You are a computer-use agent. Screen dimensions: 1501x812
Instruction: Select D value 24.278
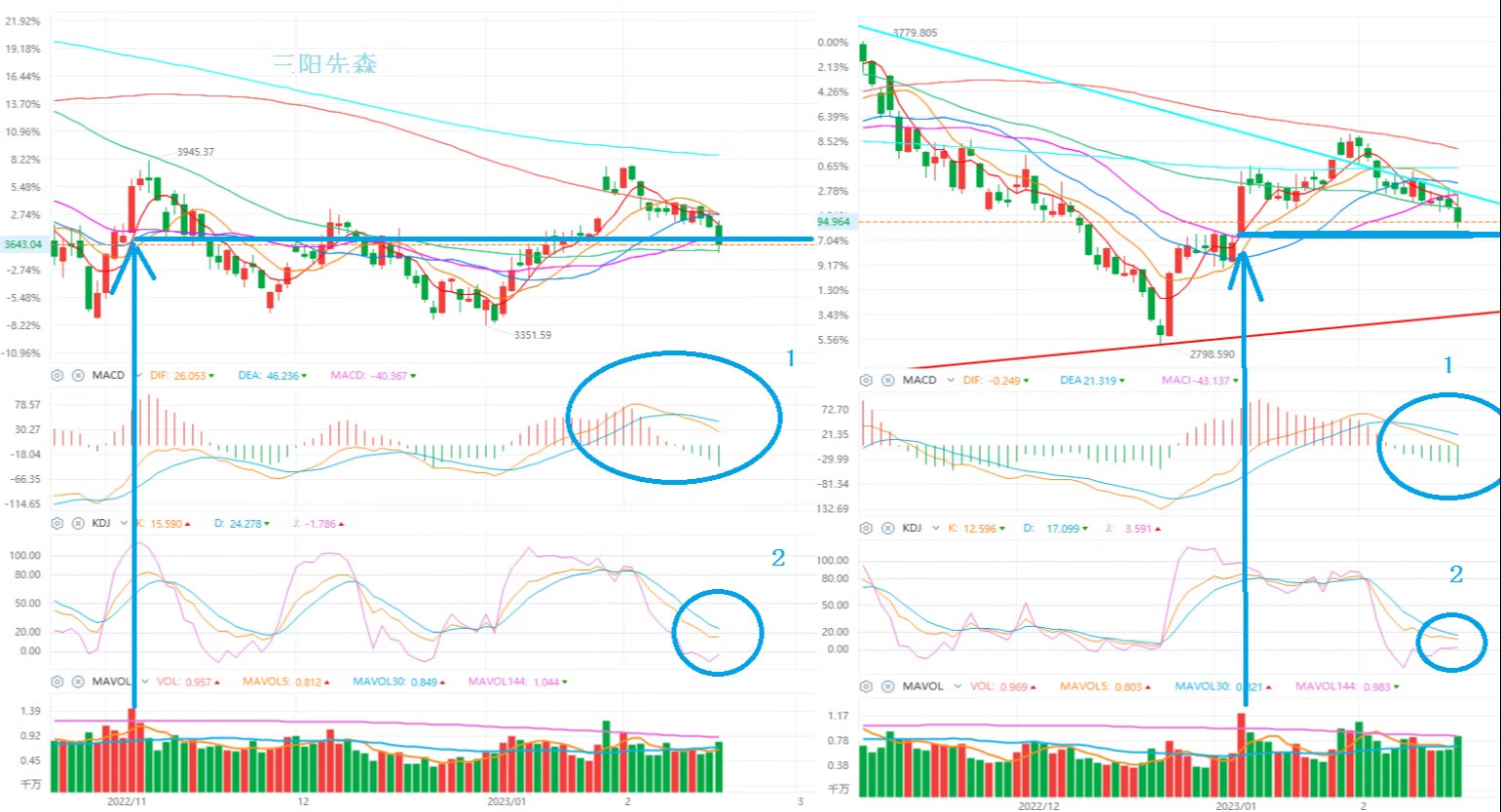coord(245,524)
